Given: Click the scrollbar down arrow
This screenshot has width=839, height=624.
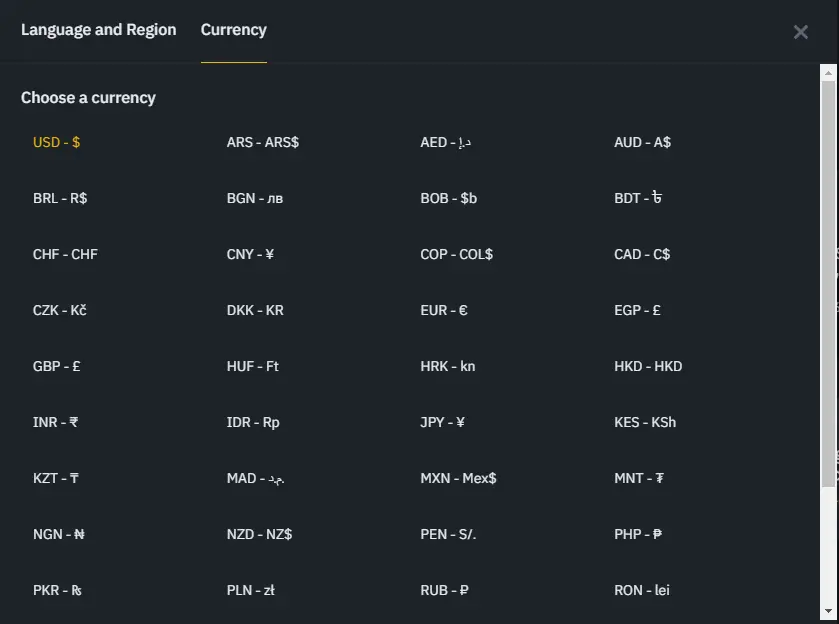Looking at the screenshot, I should pos(828,611).
